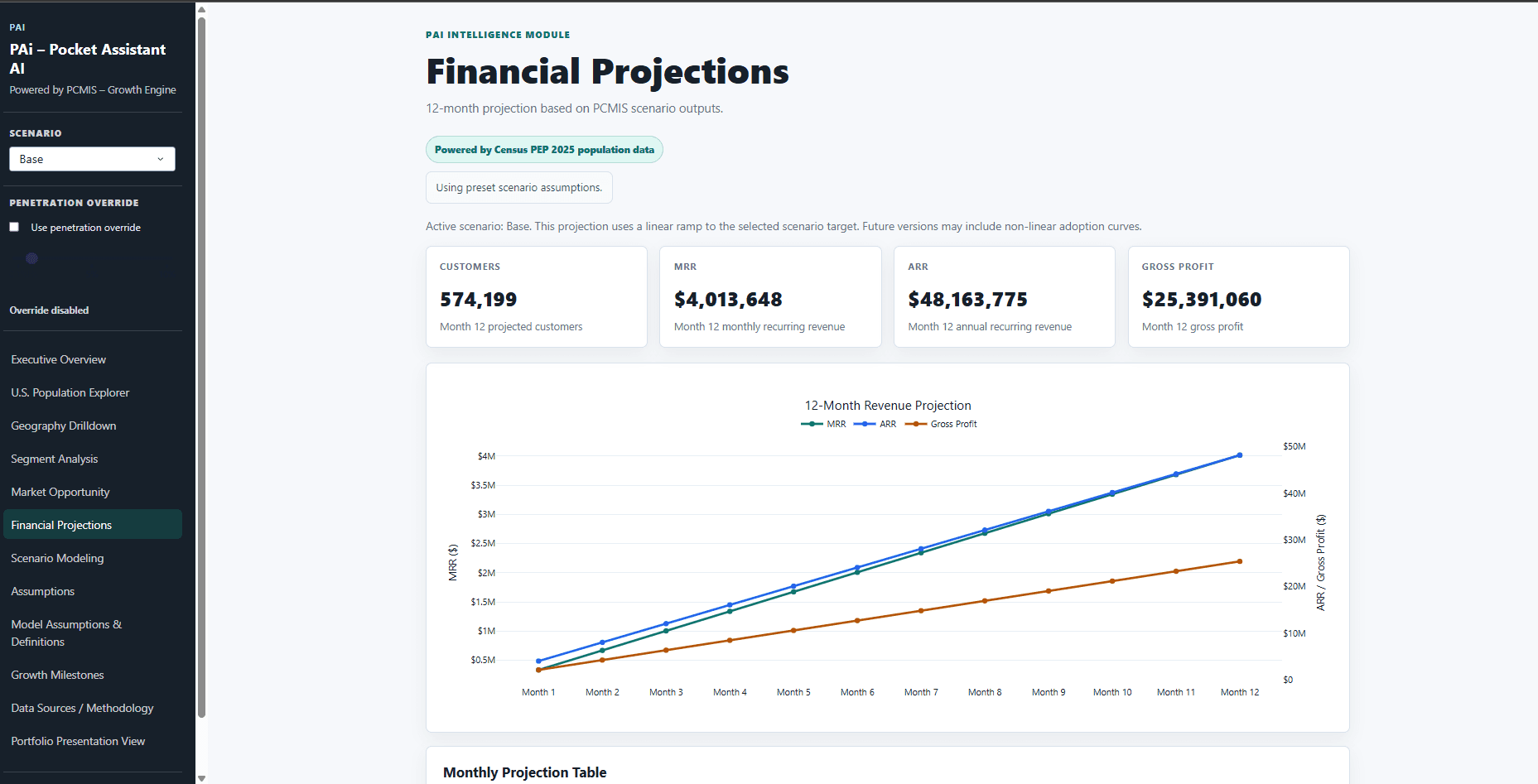
Task: Click the Month 12 Gross Profit data point
Action: point(1240,561)
